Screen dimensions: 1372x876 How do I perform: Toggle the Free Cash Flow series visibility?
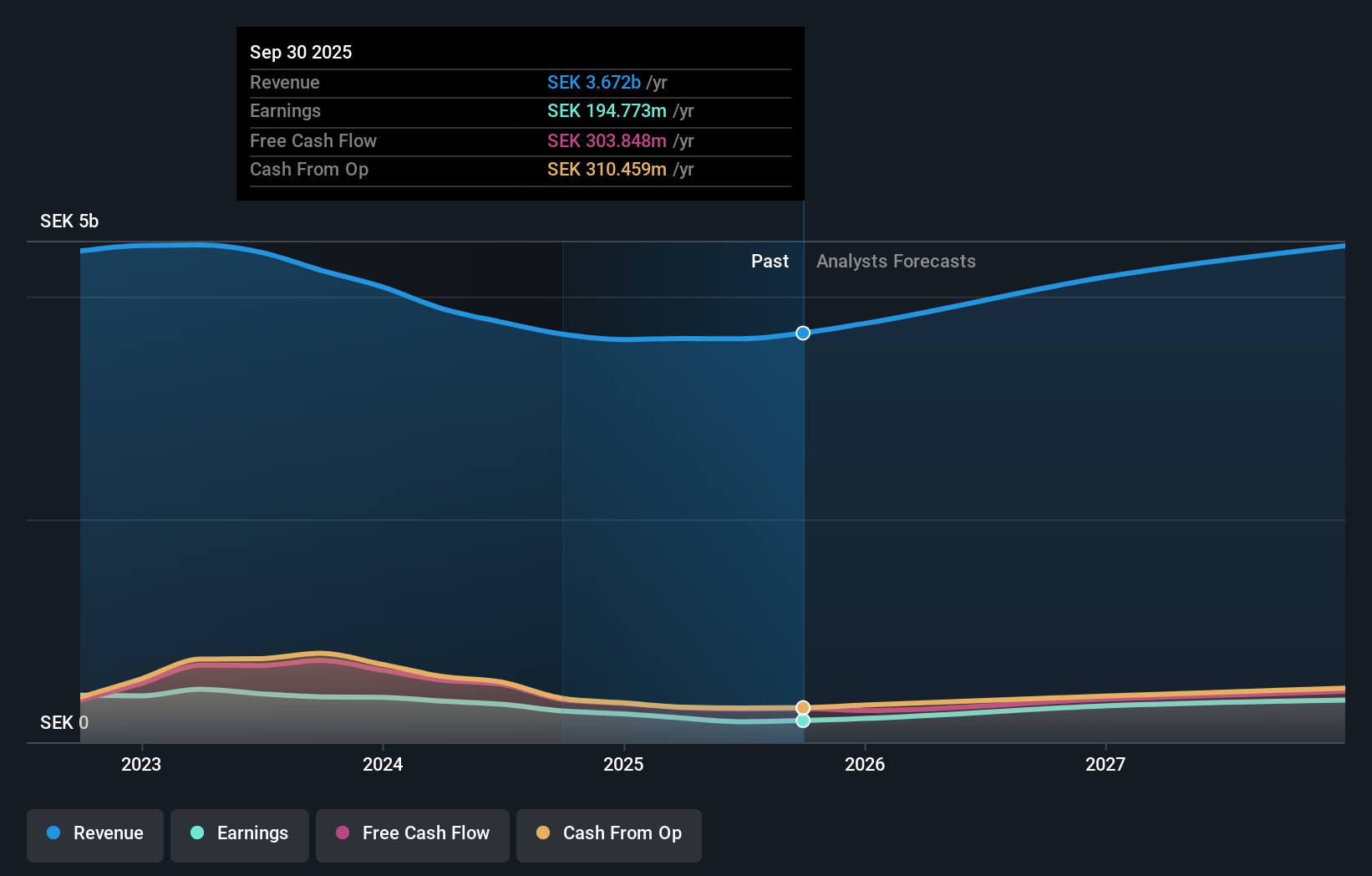click(412, 834)
